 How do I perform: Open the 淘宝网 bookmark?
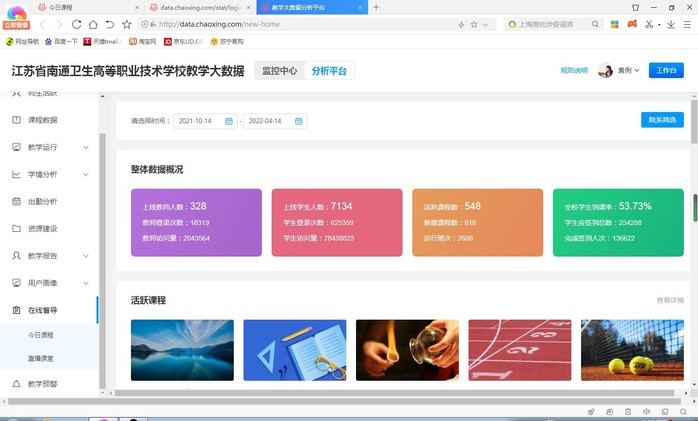142,41
